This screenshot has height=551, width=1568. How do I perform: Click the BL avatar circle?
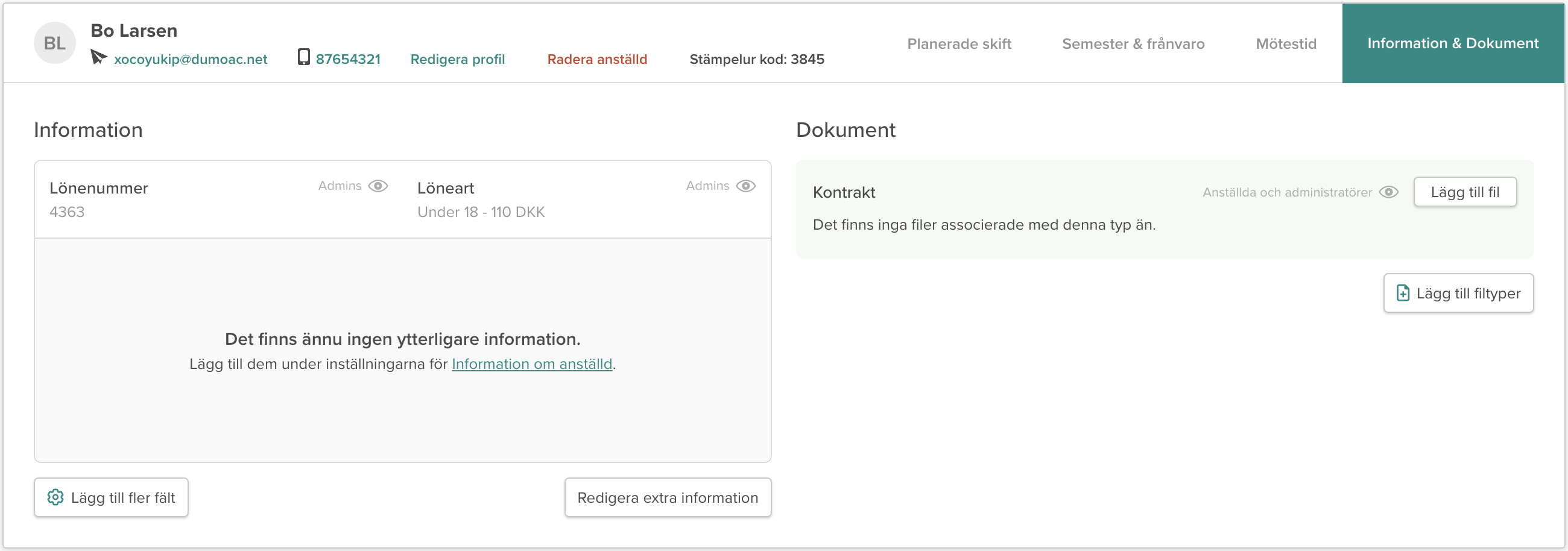coord(54,43)
